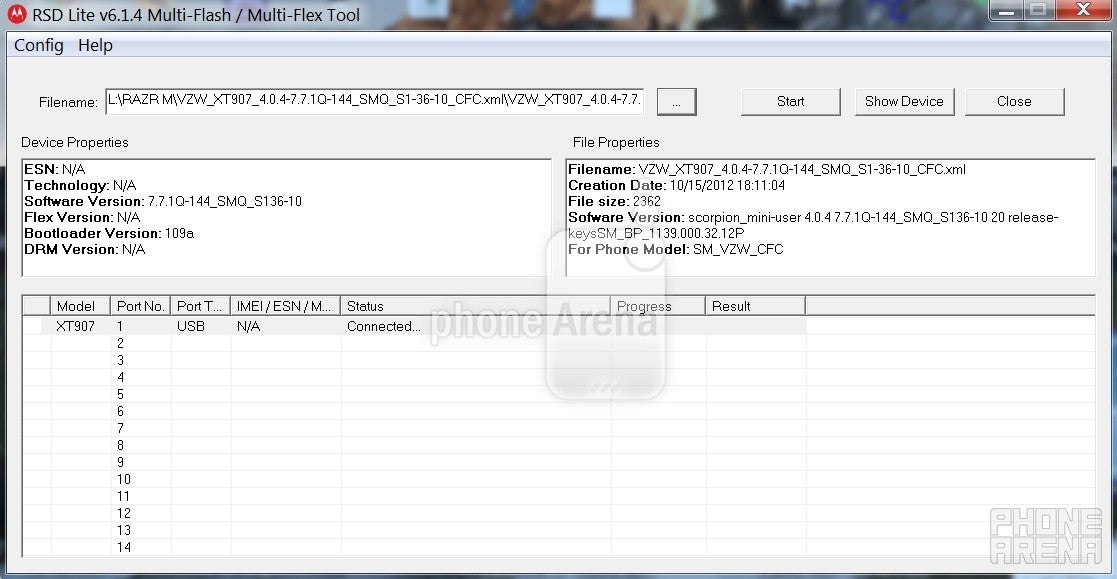The image size is (1117, 579).
Task: Click the USB port type cell
Action: click(x=191, y=326)
